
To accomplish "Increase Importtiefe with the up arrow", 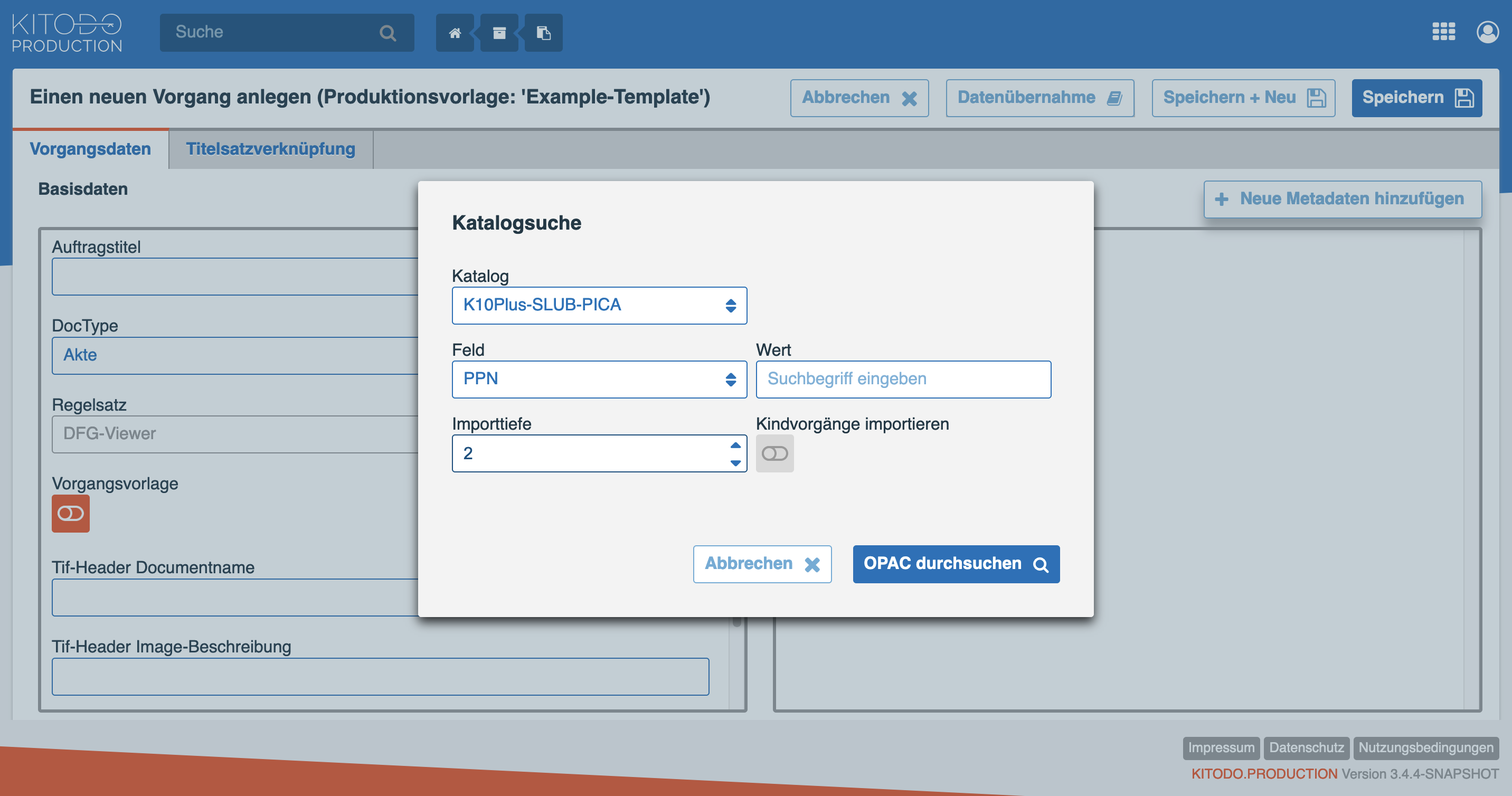I will pyautogui.click(x=735, y=445).
